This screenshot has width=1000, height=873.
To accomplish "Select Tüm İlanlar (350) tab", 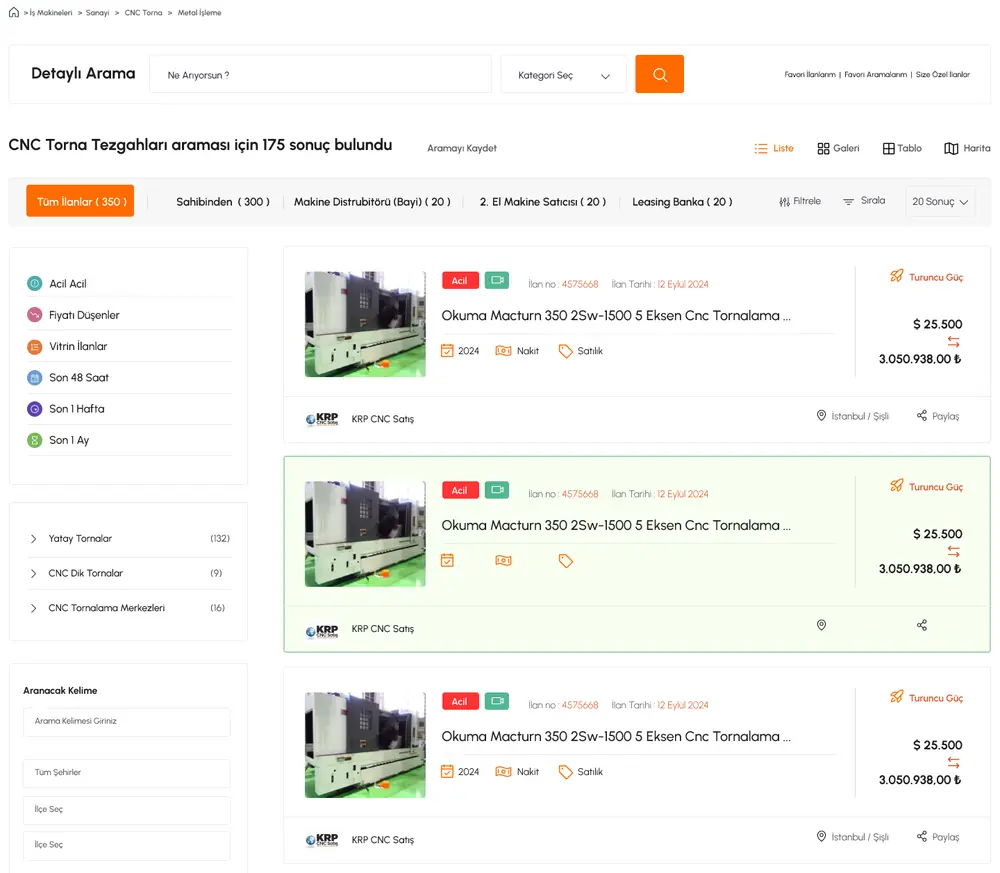I will coord(80,201).
